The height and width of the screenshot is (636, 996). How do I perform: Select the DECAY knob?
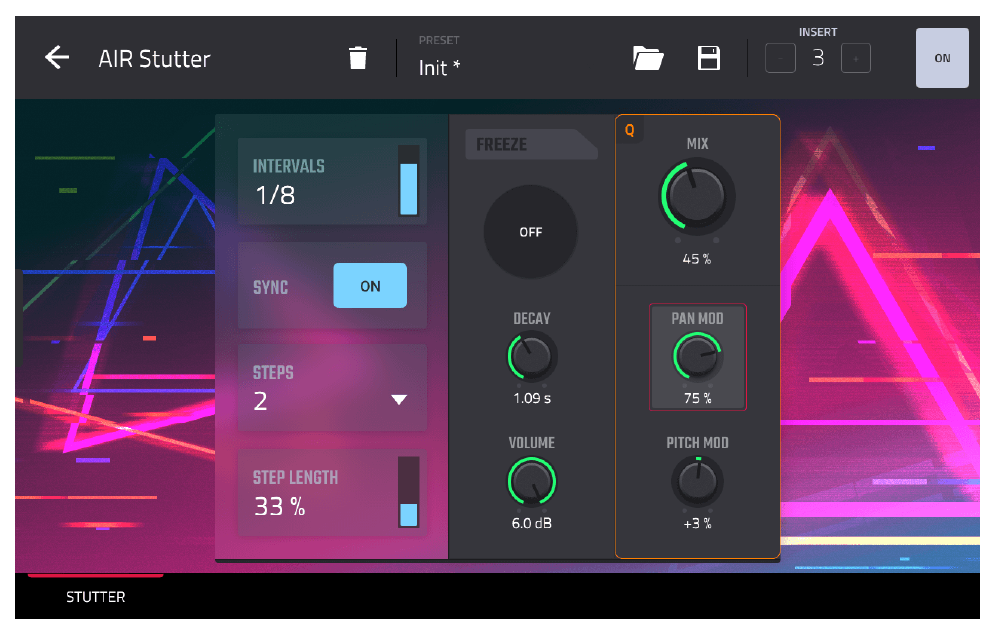(532, 357)
